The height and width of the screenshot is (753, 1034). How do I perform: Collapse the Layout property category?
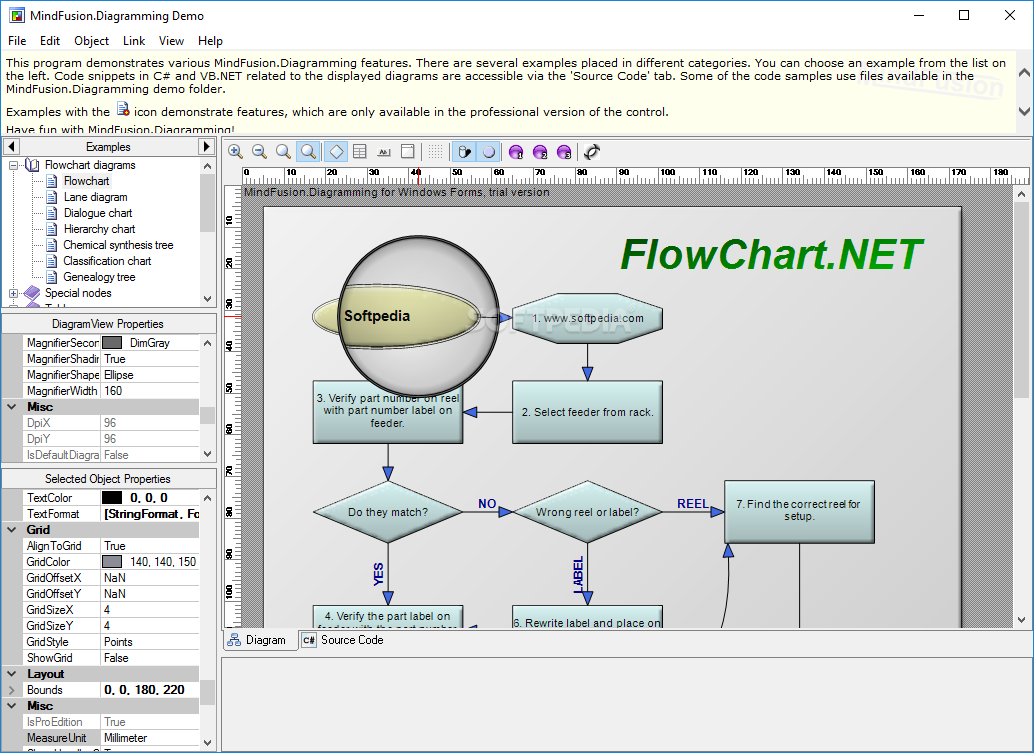pyautogui.click(x=12, y=674)
